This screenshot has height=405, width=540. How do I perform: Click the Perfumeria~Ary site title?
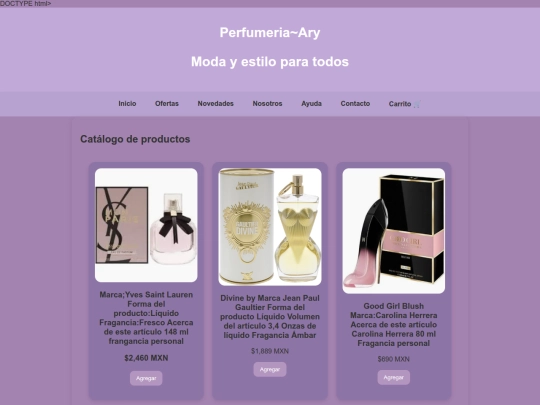270,33
